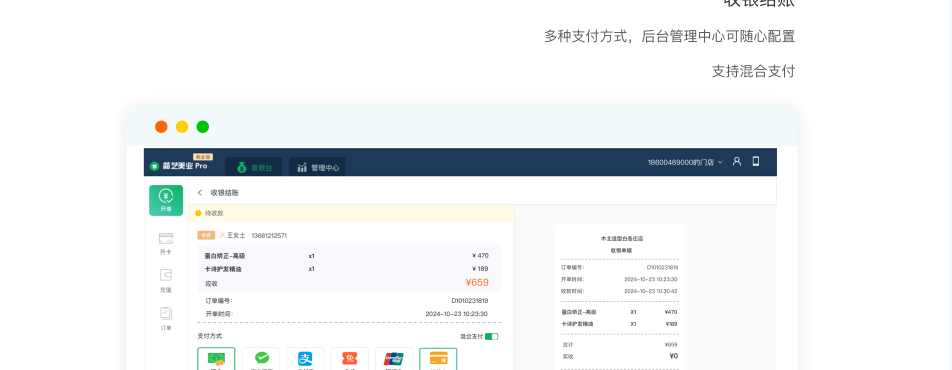
Task: Select the Alipay payment icon
Action: tap(305, 359)
